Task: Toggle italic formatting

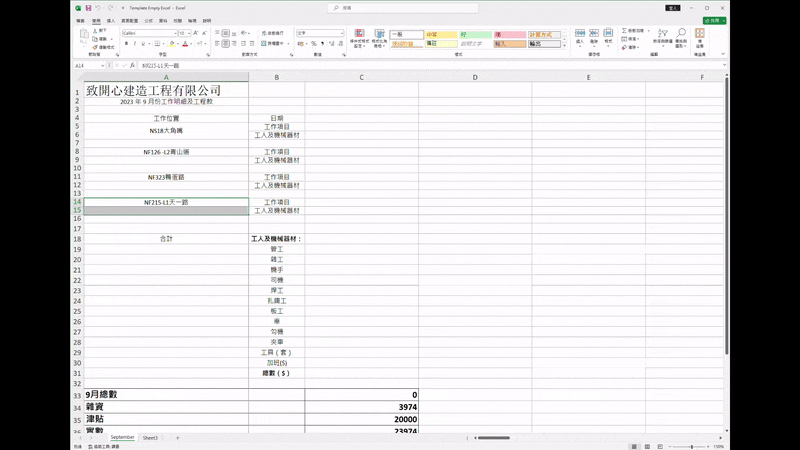Action: click(x=135, y=44)
